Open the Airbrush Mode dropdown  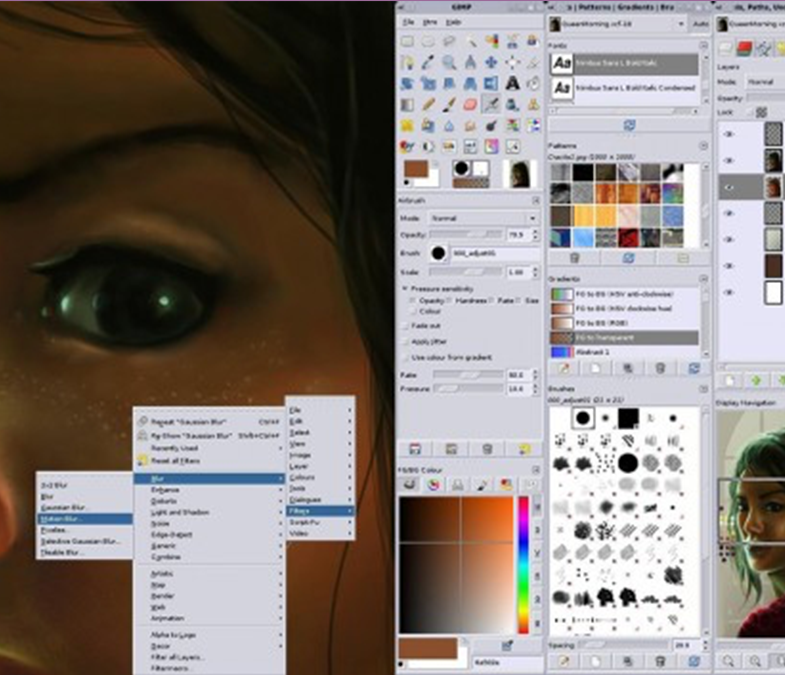[x=483, y=218]
